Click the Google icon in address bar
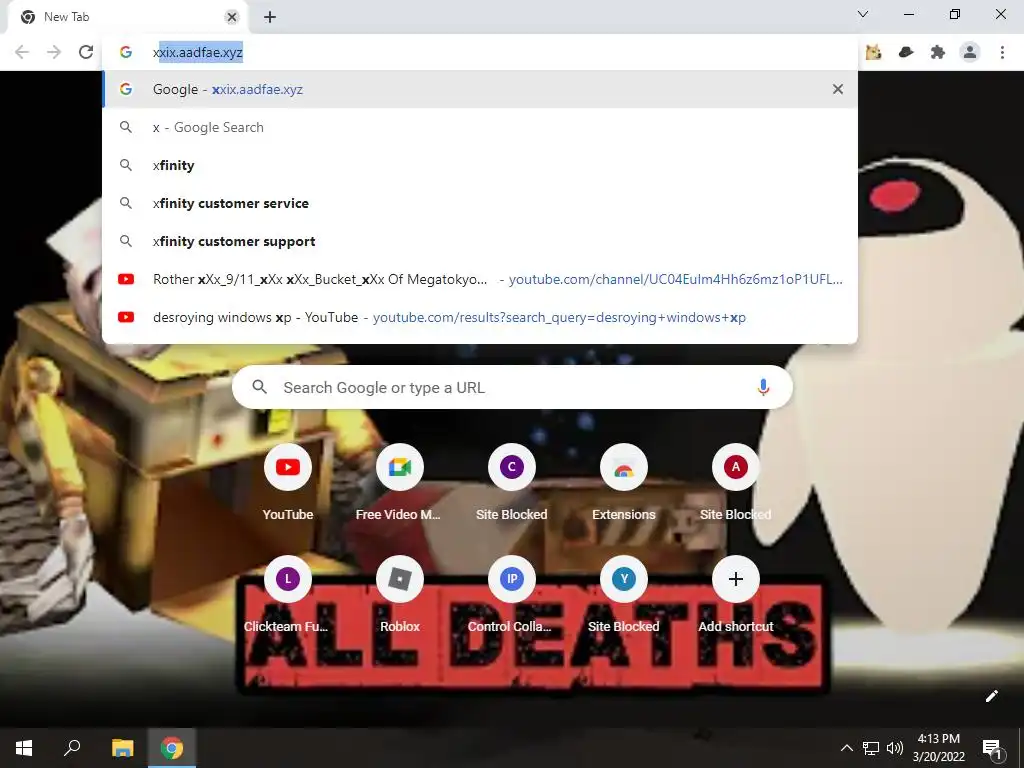Screen dimensions: 1024x768 [x=126, y=52]
